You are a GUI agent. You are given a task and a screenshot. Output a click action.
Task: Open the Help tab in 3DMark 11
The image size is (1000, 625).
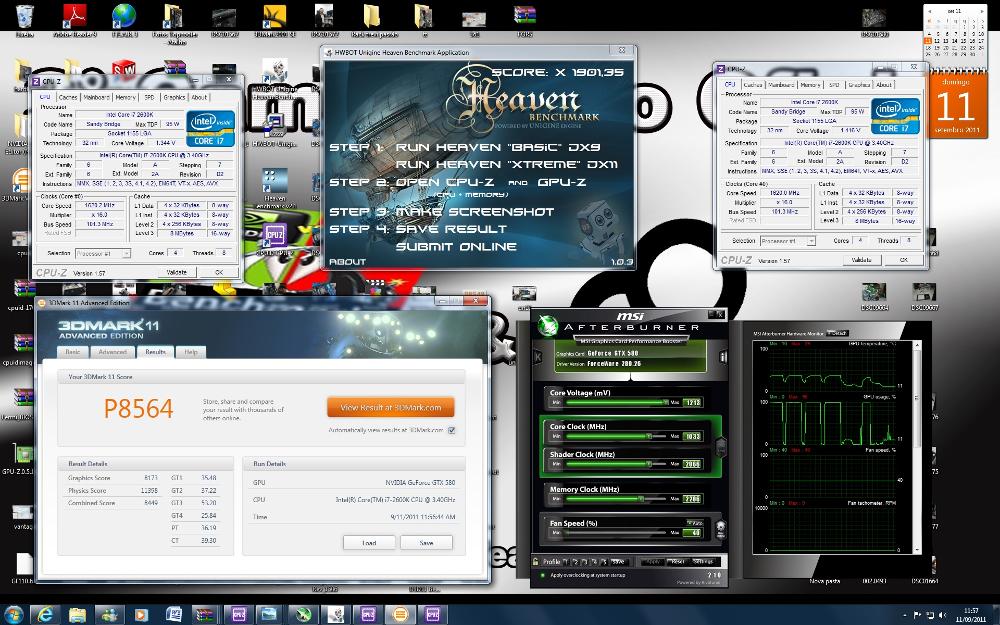(191, 352)
